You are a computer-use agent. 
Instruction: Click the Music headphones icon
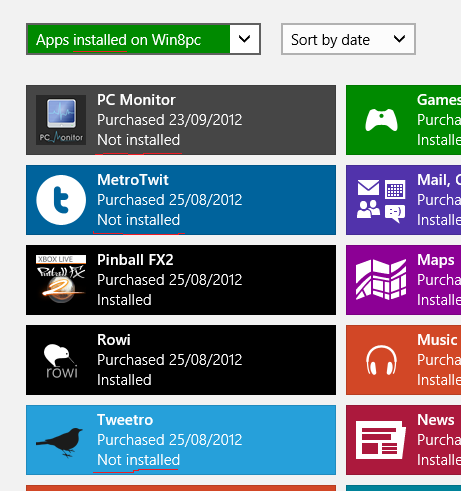point(381,360)
